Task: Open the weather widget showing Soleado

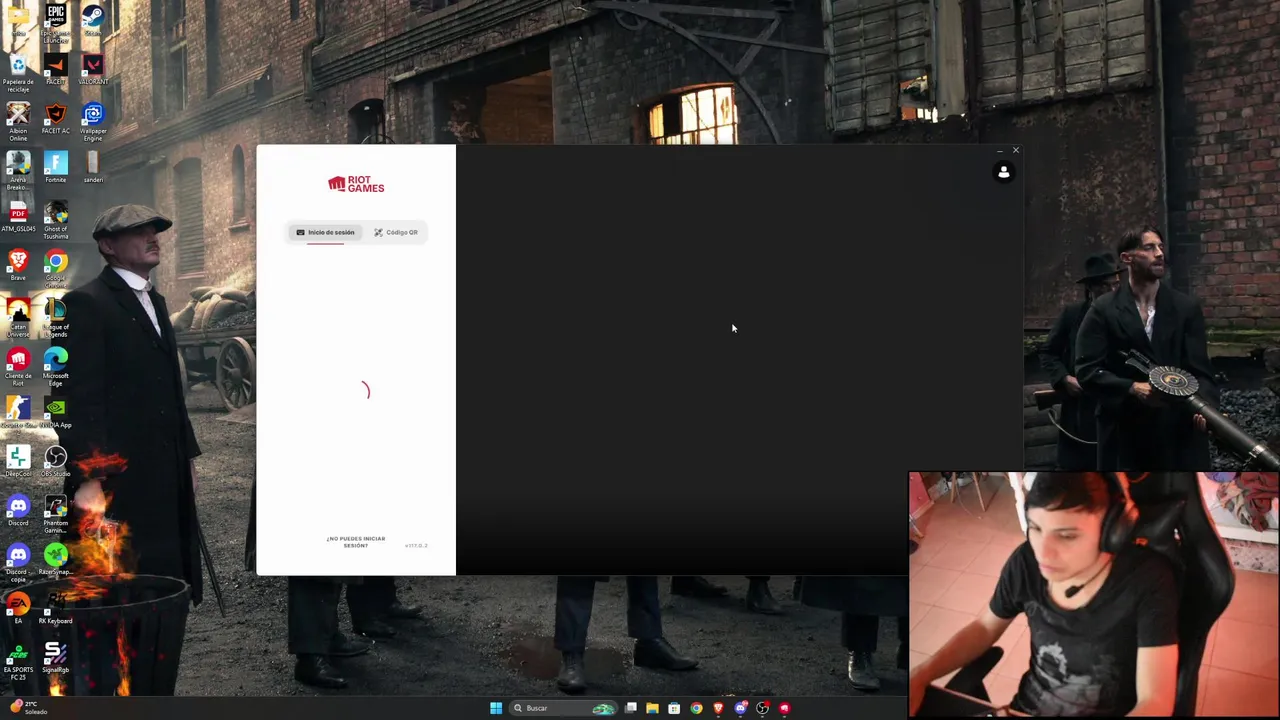Action: [30, 708]
